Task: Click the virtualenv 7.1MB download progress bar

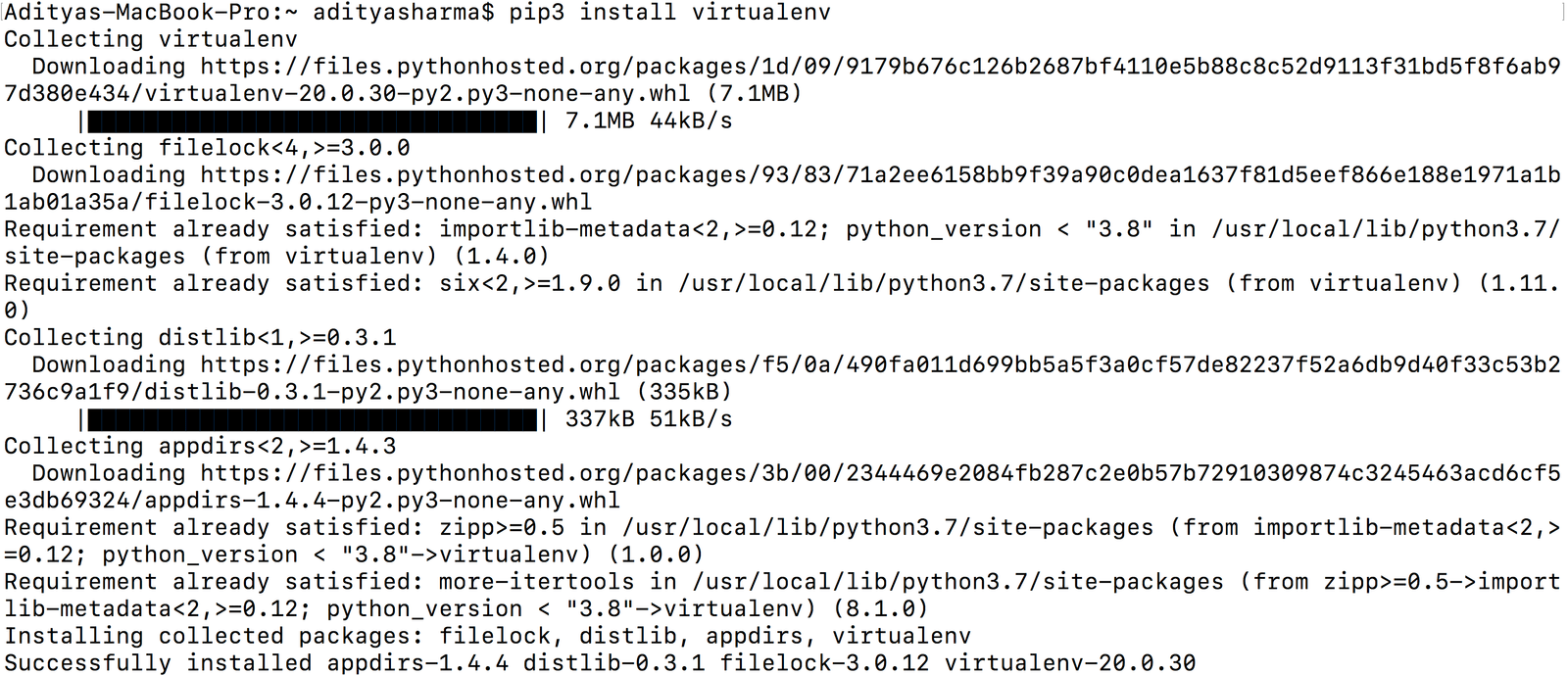Action: [x=313, y=121]
